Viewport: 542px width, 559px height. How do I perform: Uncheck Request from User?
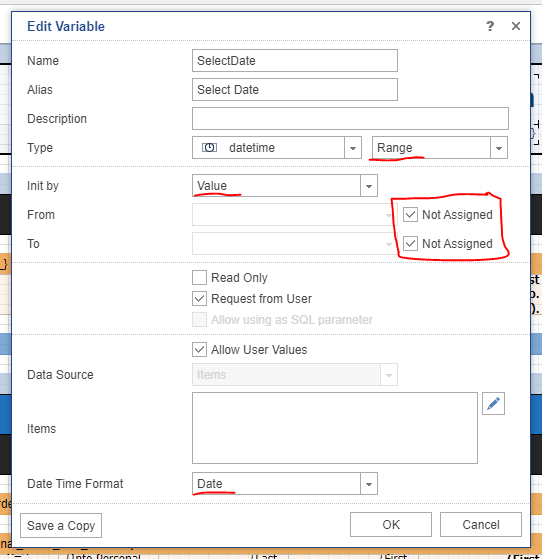(x=199, y=298)
